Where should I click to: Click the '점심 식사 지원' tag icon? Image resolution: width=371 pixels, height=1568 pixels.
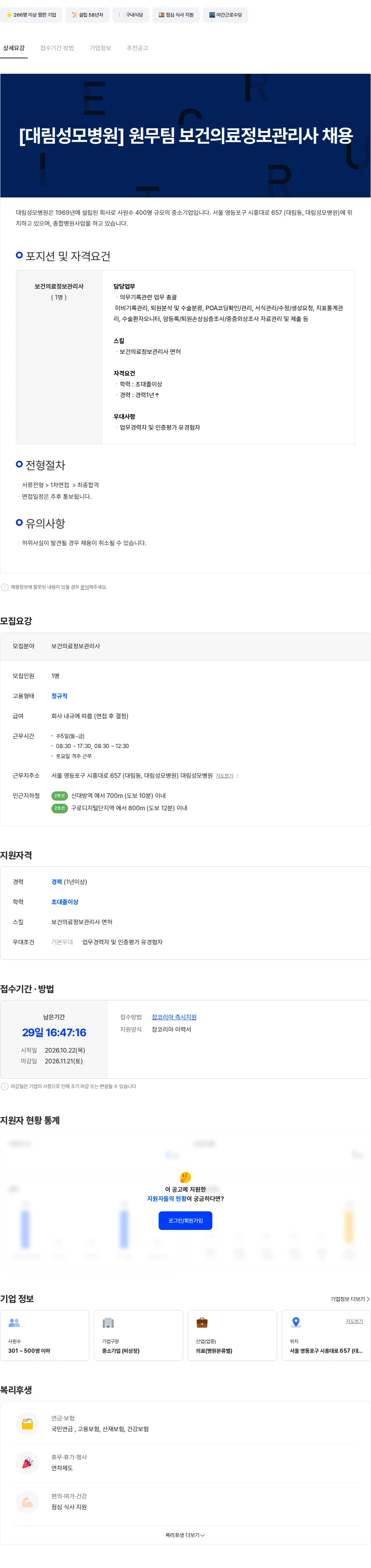(x=162, y=15)
